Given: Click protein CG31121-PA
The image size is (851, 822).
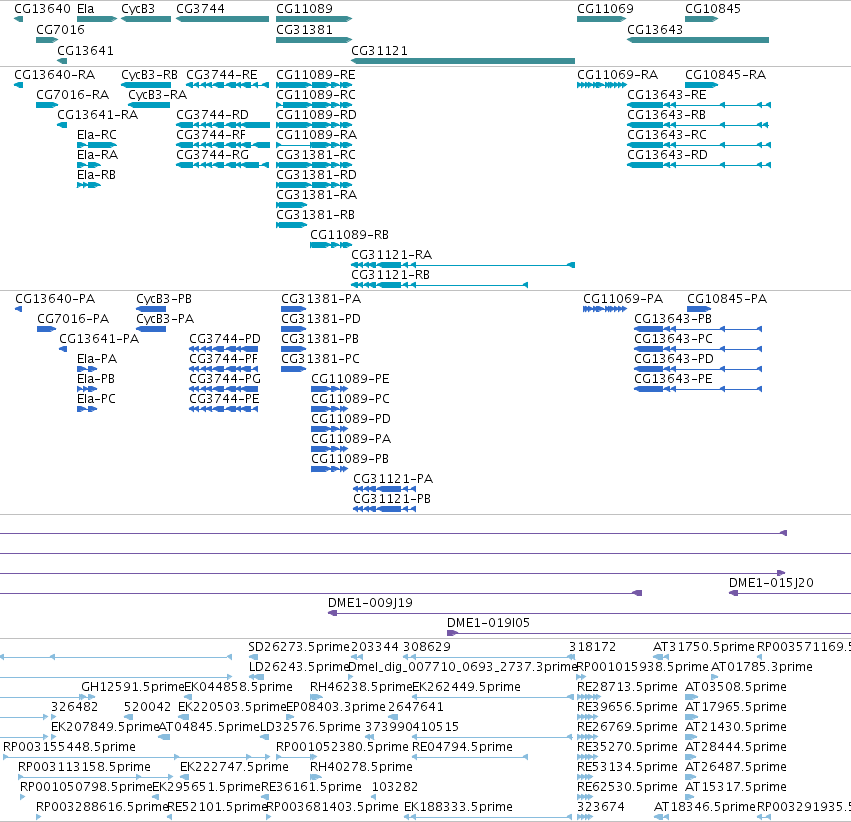Looking at the screenshot, I should (384, 489).
